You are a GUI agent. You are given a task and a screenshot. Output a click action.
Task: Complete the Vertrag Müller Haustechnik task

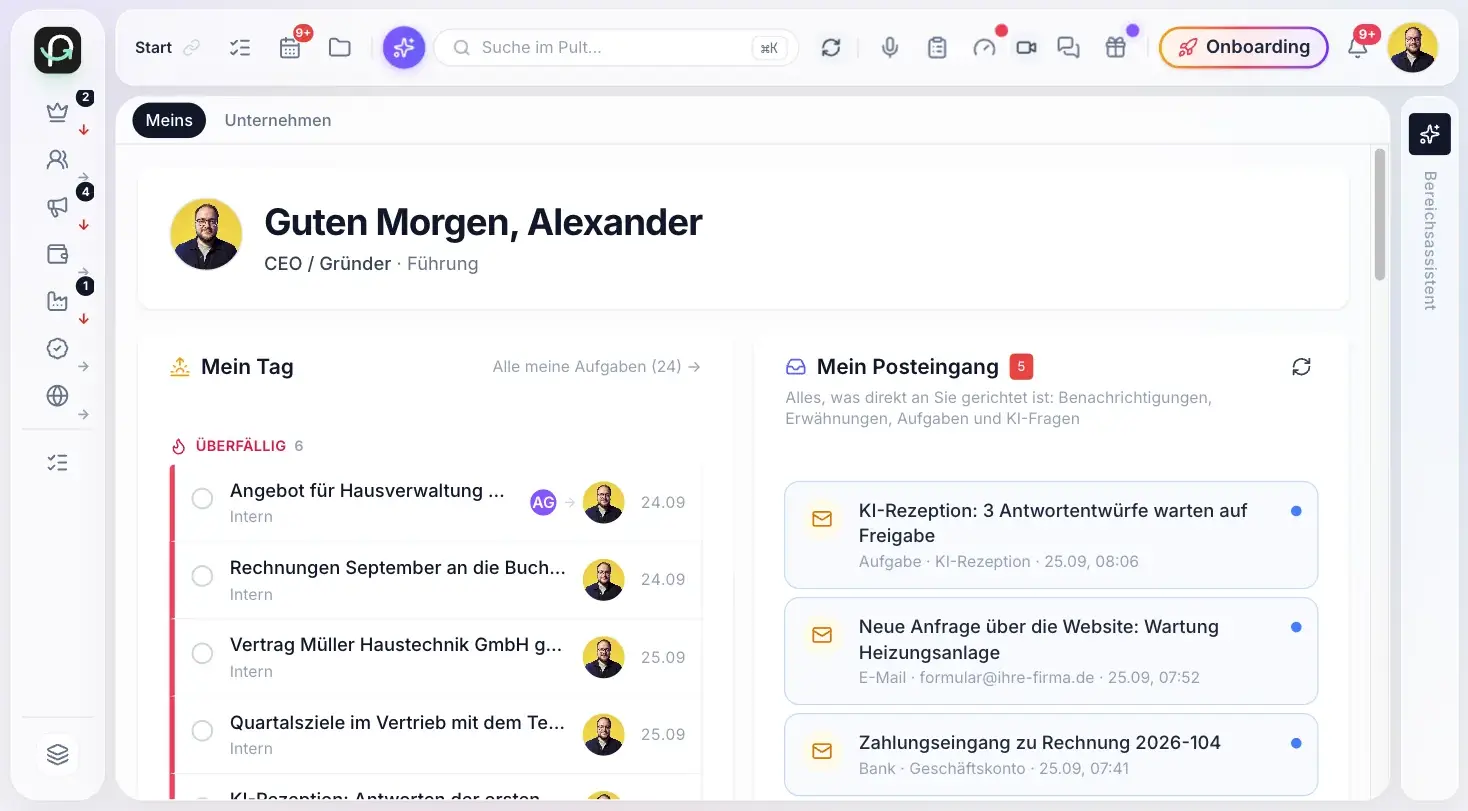[202, 653]
